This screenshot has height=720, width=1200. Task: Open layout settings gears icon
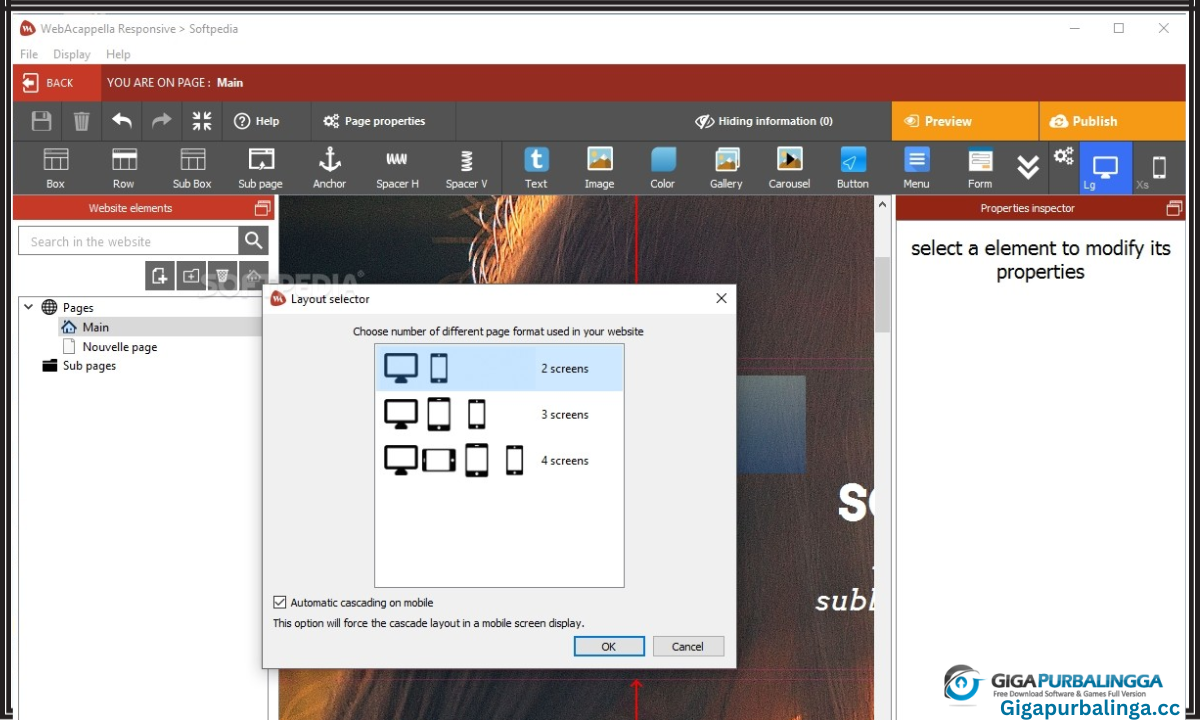1064,156
